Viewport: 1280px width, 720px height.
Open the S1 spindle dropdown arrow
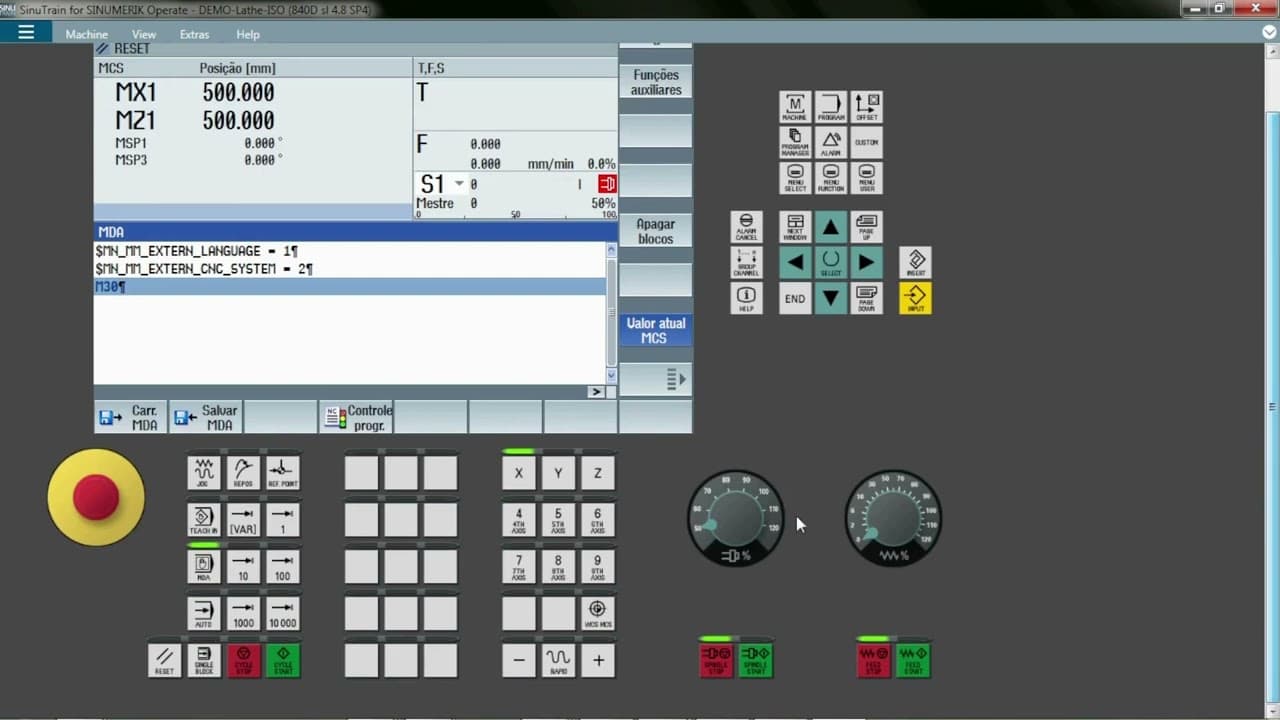(459, 184)
